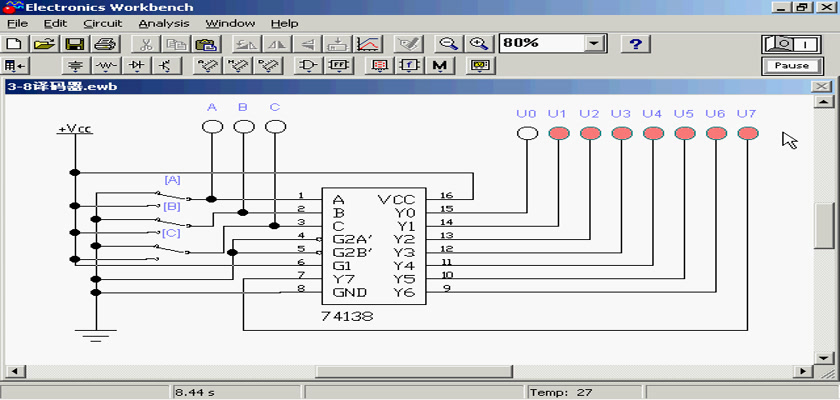
Task: Click the vertical scrollbar up arrow
Action: (824, 102)
